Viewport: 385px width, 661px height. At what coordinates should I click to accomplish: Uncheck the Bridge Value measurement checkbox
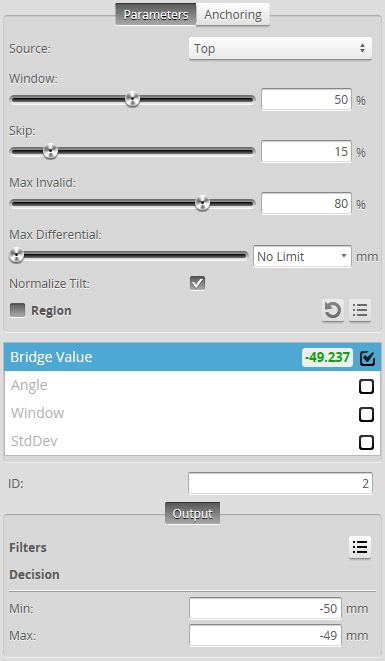(x=367, y=358)
